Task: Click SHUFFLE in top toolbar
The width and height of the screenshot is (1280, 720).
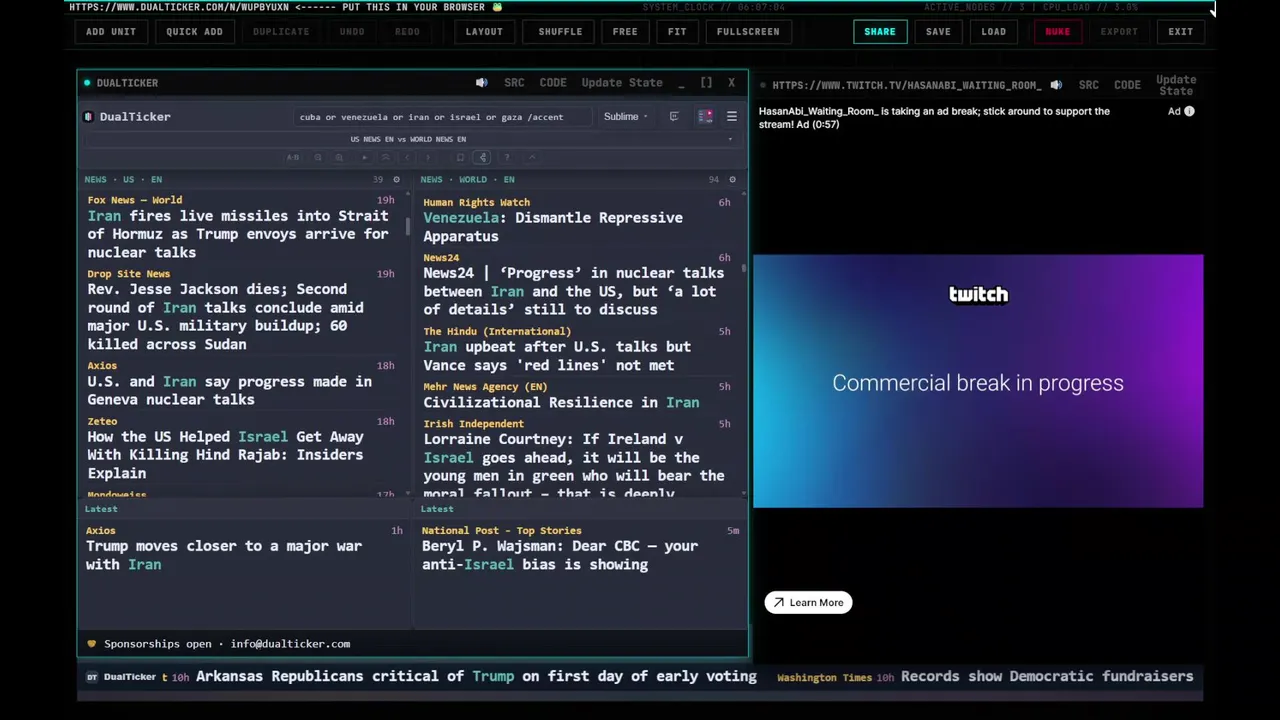Action: tap(560, 31)
